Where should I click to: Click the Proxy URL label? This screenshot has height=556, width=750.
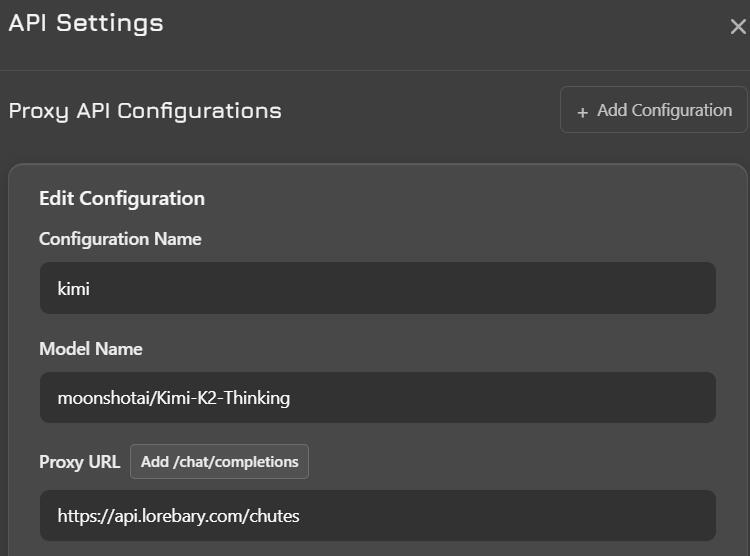click(x=79, y=462)
